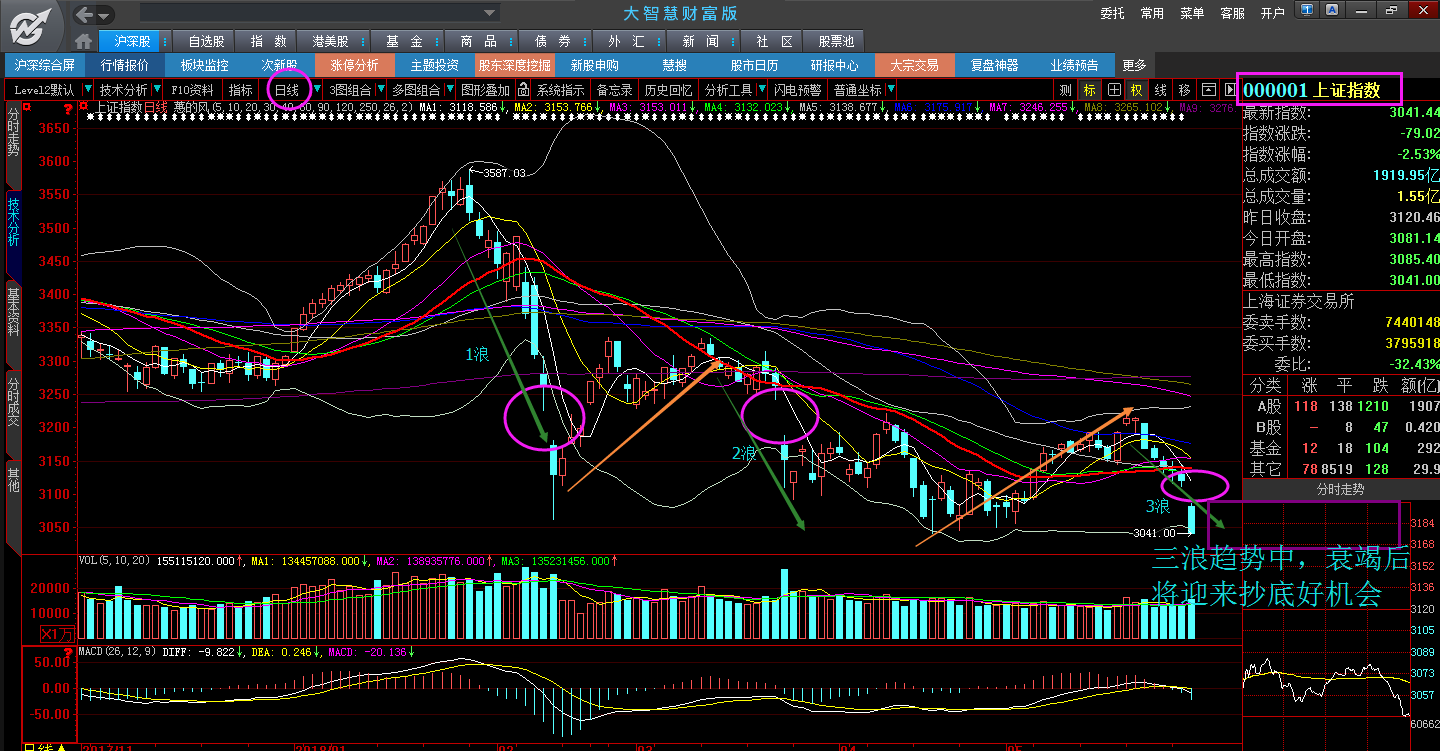Click the VOL(5,10,20) indicator label
The width and height of the screenshot is (1440, 751).
click(112, 561)
